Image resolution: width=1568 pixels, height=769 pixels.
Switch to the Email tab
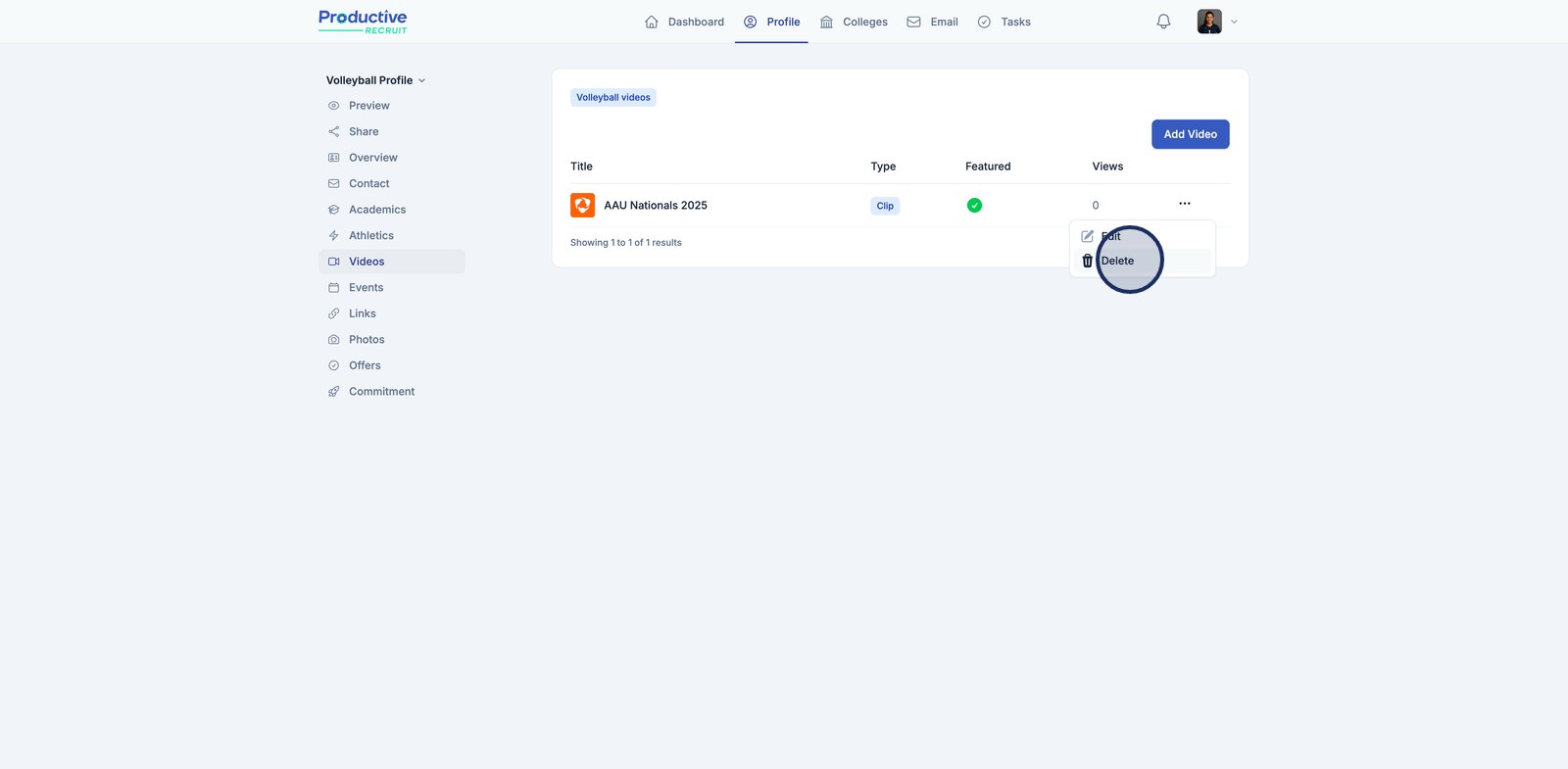pos(932,22)
